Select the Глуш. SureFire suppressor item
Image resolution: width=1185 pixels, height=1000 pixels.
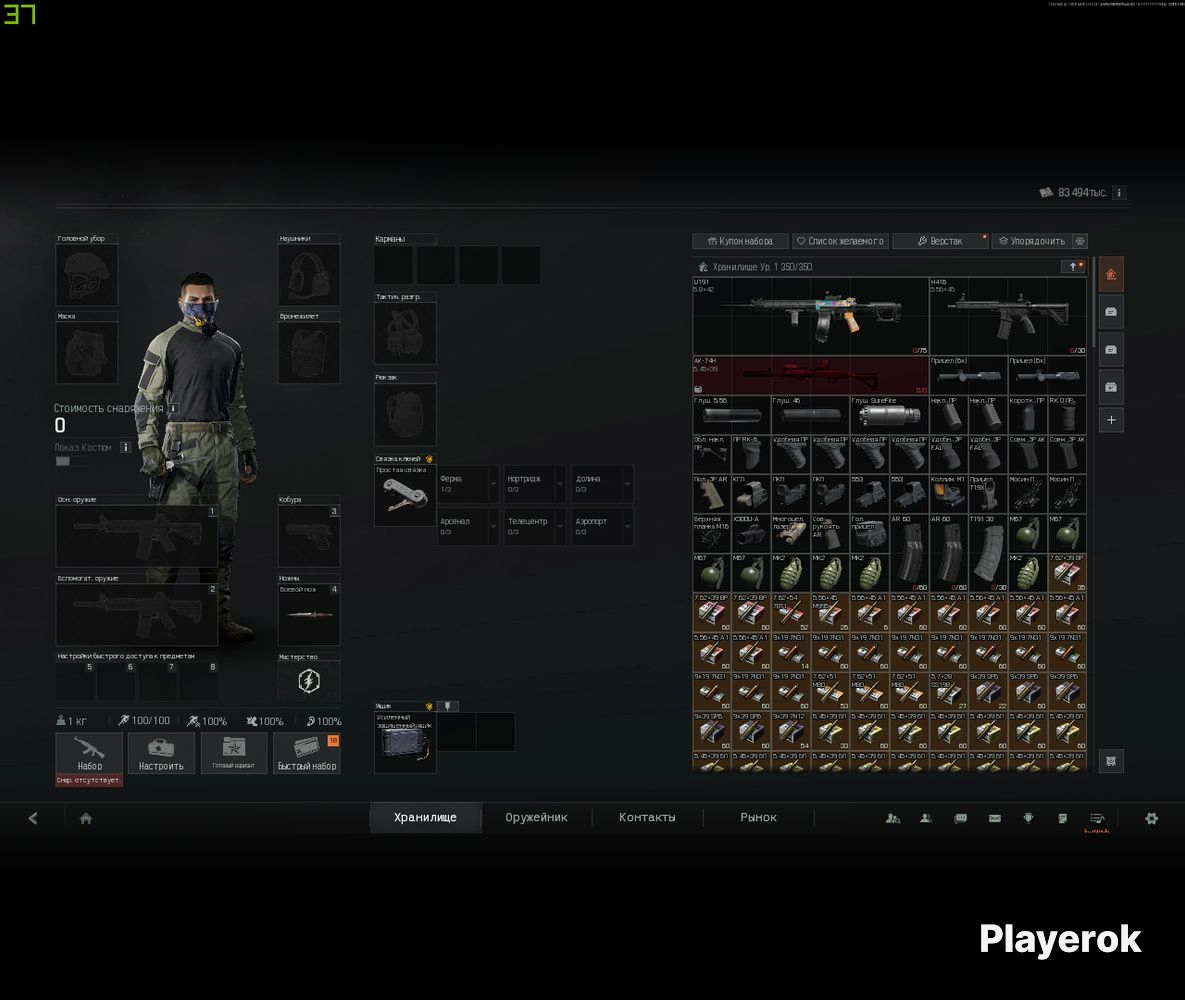(x=889, y=415)
